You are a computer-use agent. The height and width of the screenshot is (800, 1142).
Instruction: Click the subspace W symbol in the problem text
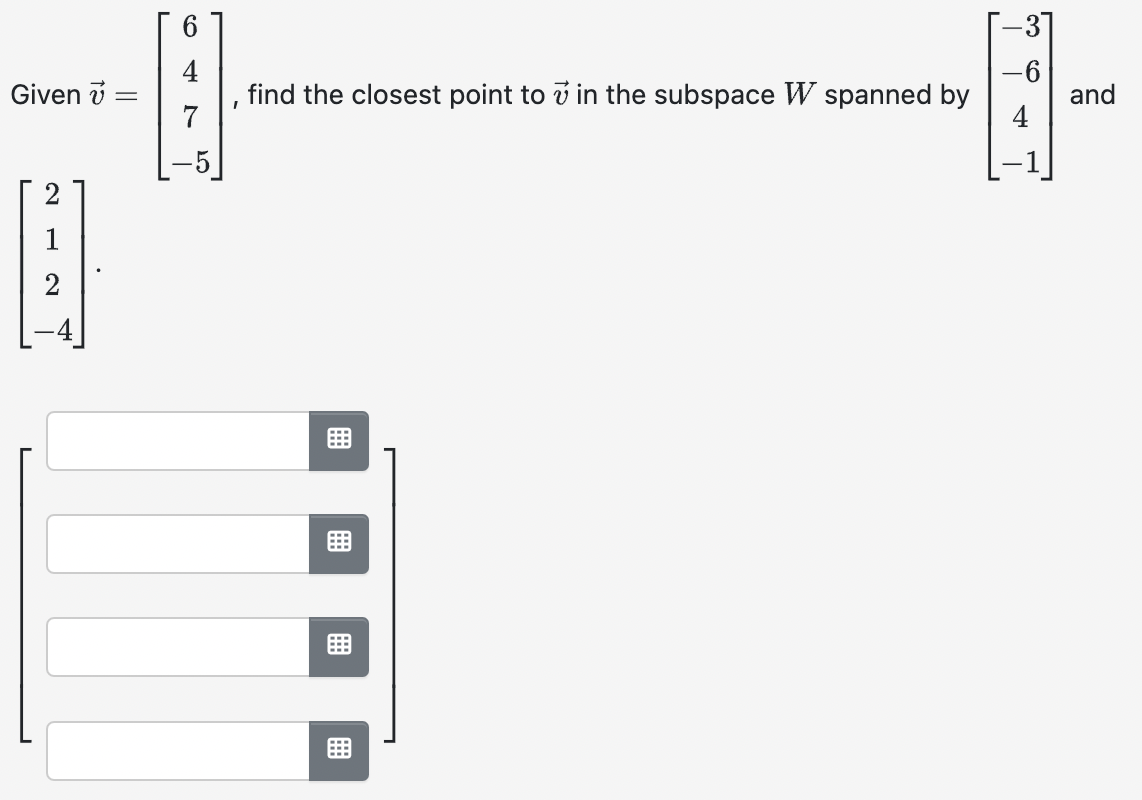tap(798, 94)
